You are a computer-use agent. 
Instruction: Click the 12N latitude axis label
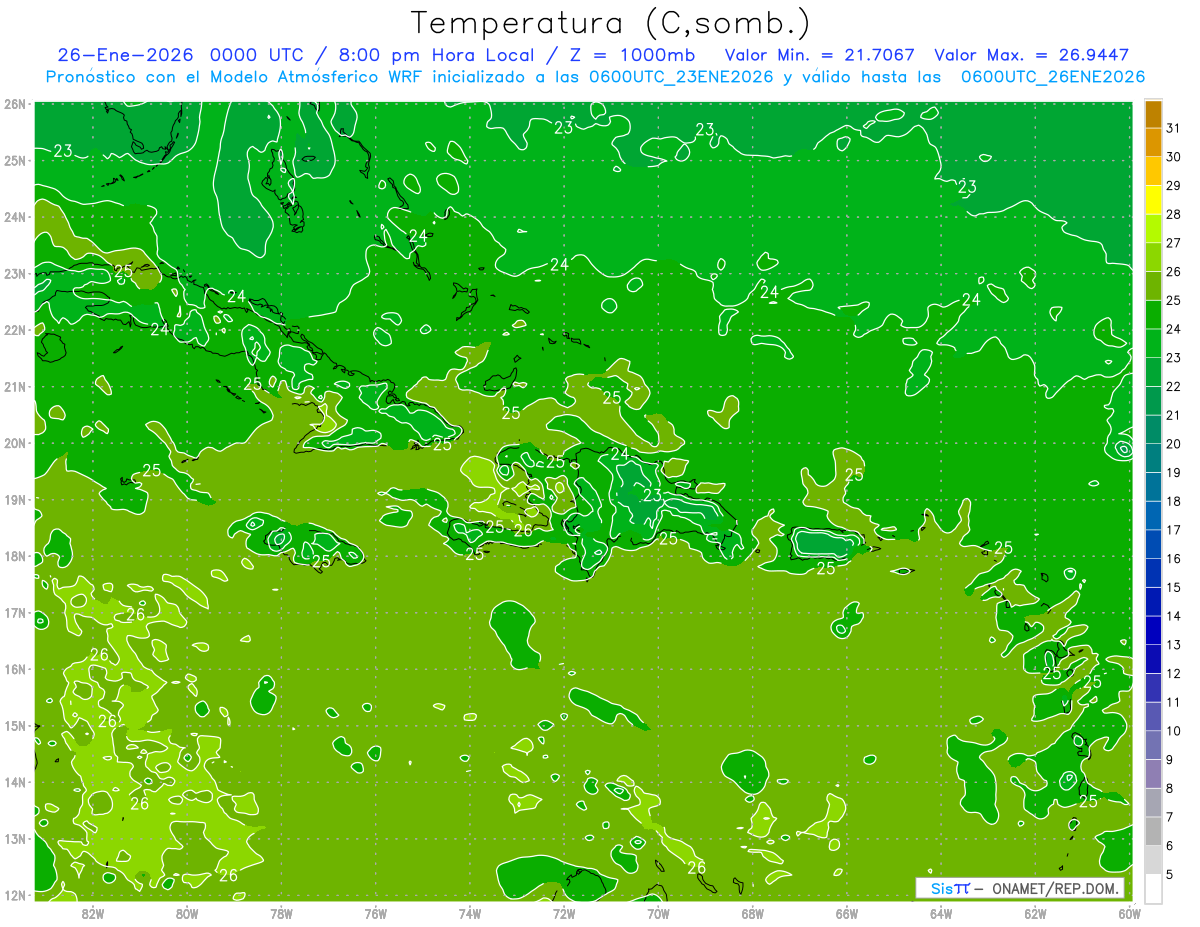14,895
